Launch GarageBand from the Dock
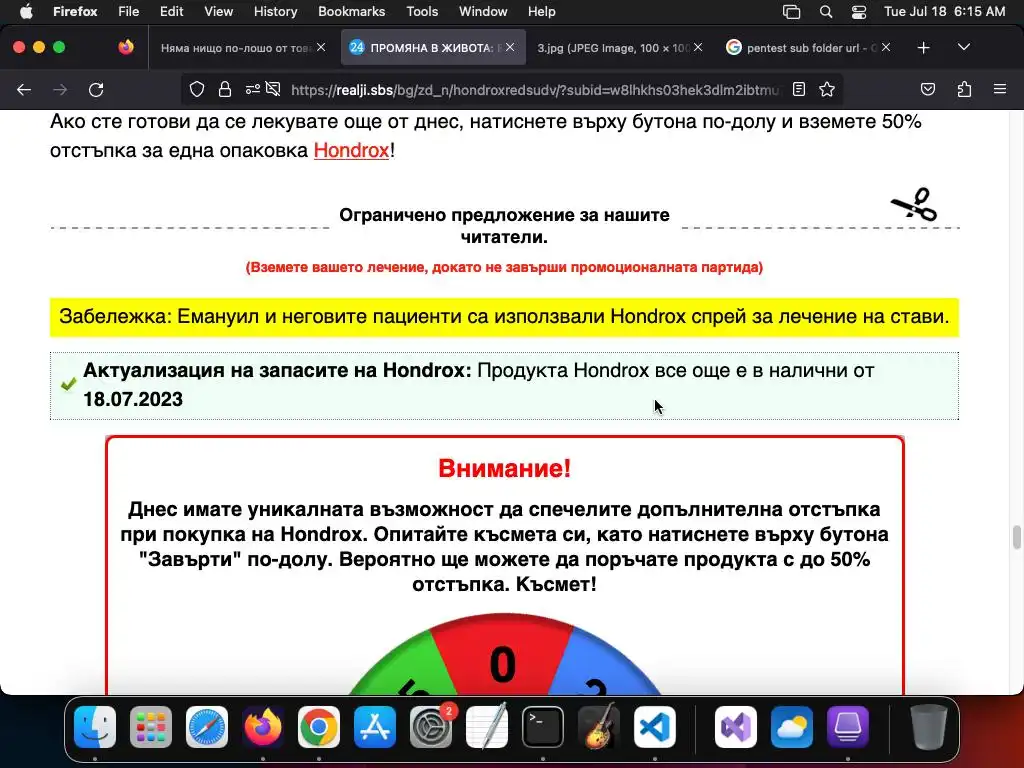 pyautogui.click(x=599, y=727)
